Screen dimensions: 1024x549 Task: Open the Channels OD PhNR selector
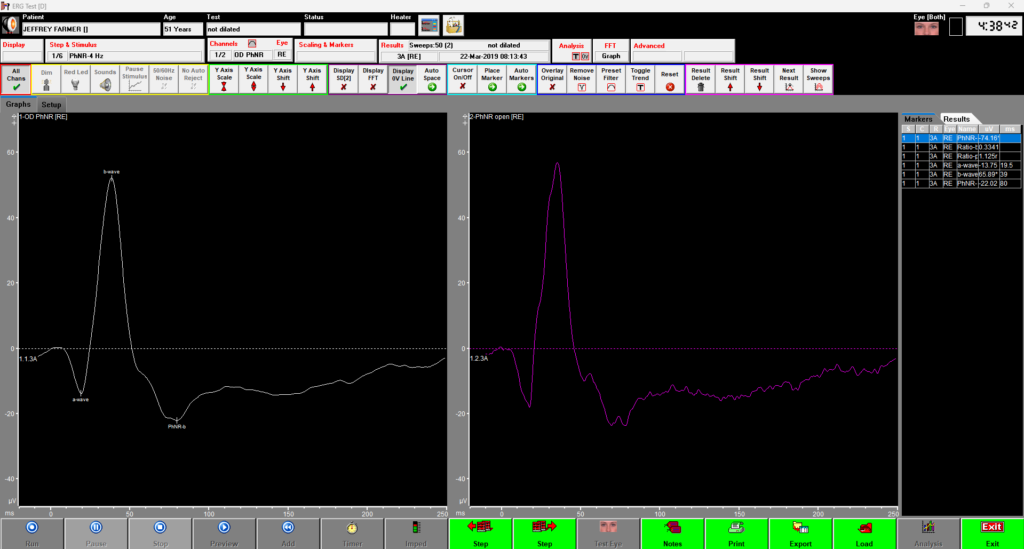(x=250, y=56)
